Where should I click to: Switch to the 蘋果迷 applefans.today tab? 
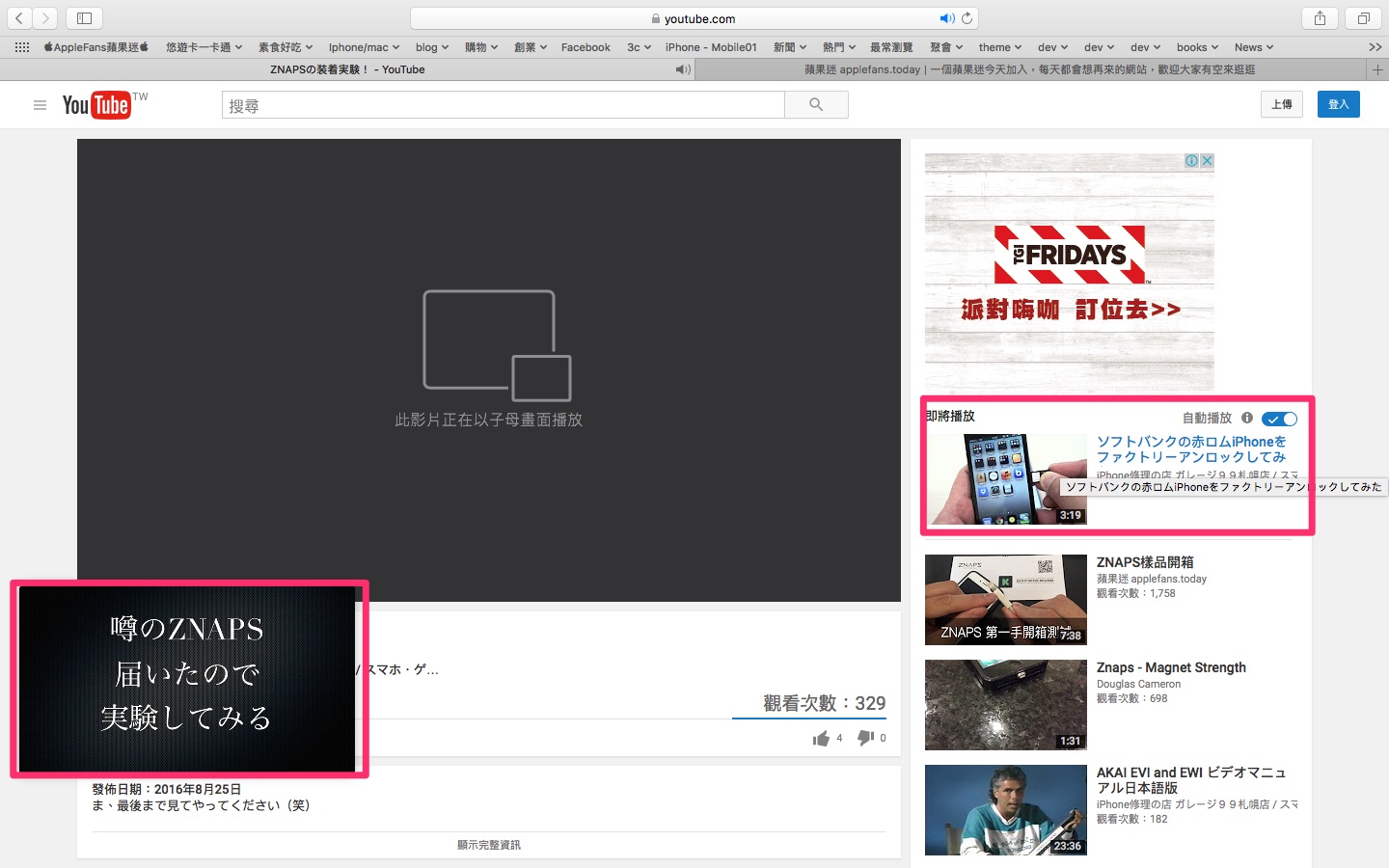(1030, 69)
